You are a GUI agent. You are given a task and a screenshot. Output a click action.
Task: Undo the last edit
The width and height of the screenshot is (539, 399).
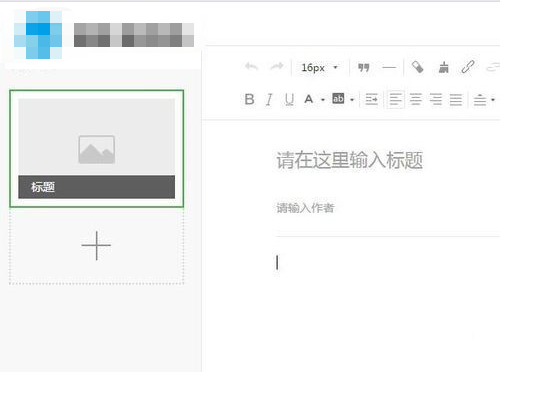pos(252,67)
